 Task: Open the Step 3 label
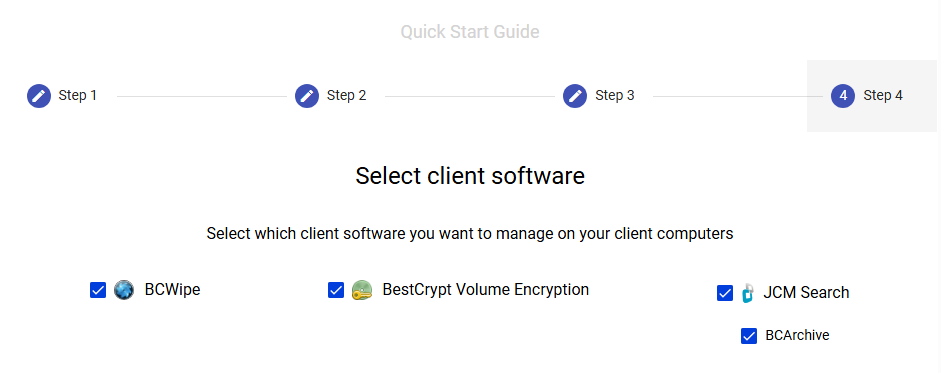(615, 95)
